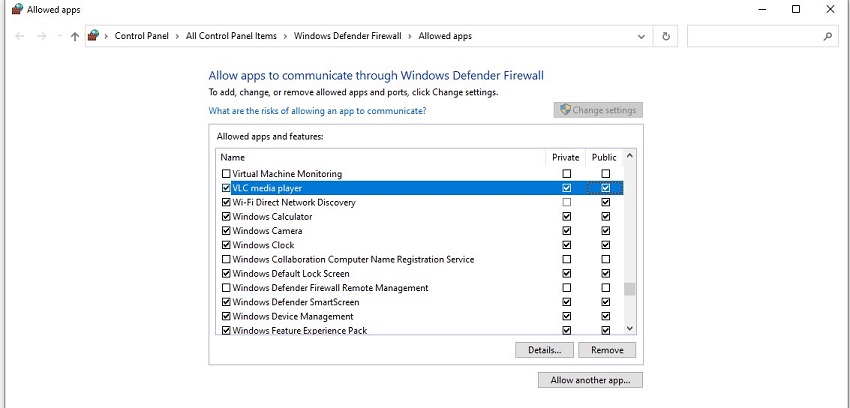The width and height of the screenshot is (850, 408).
Task: Expand chevron after Control Panel breadcrumb
Action: pos(180,36)
